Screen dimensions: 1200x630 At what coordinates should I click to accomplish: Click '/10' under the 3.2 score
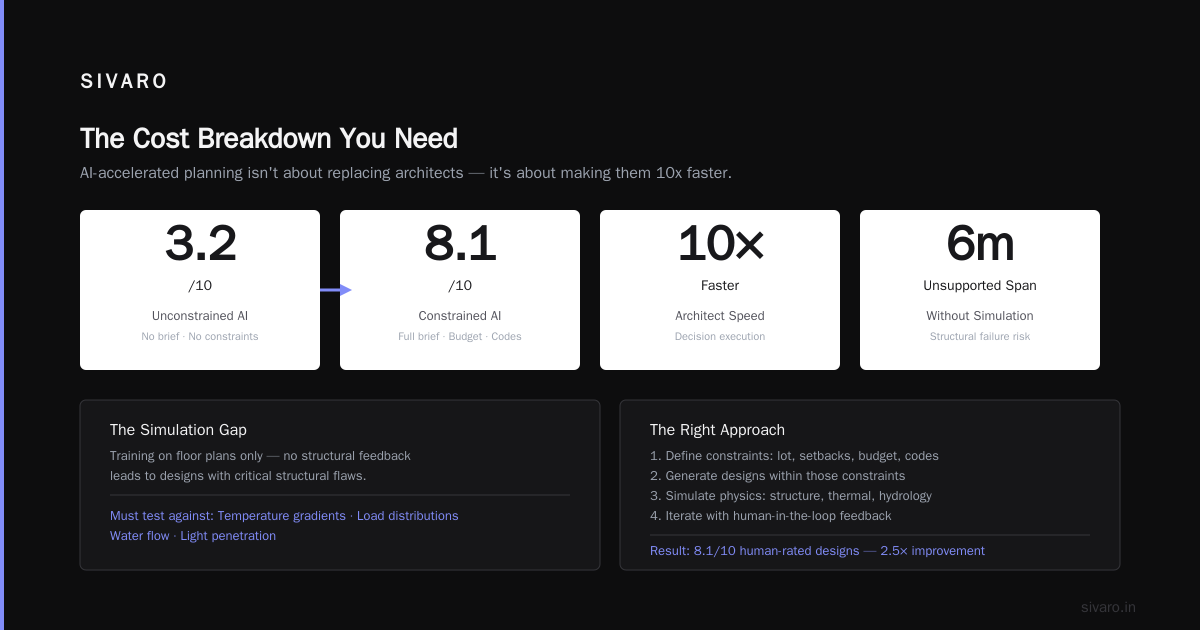pos(200,285)
